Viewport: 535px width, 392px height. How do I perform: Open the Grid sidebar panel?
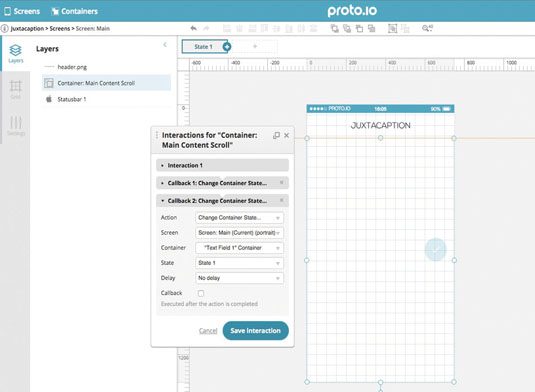tap(16, 89)
